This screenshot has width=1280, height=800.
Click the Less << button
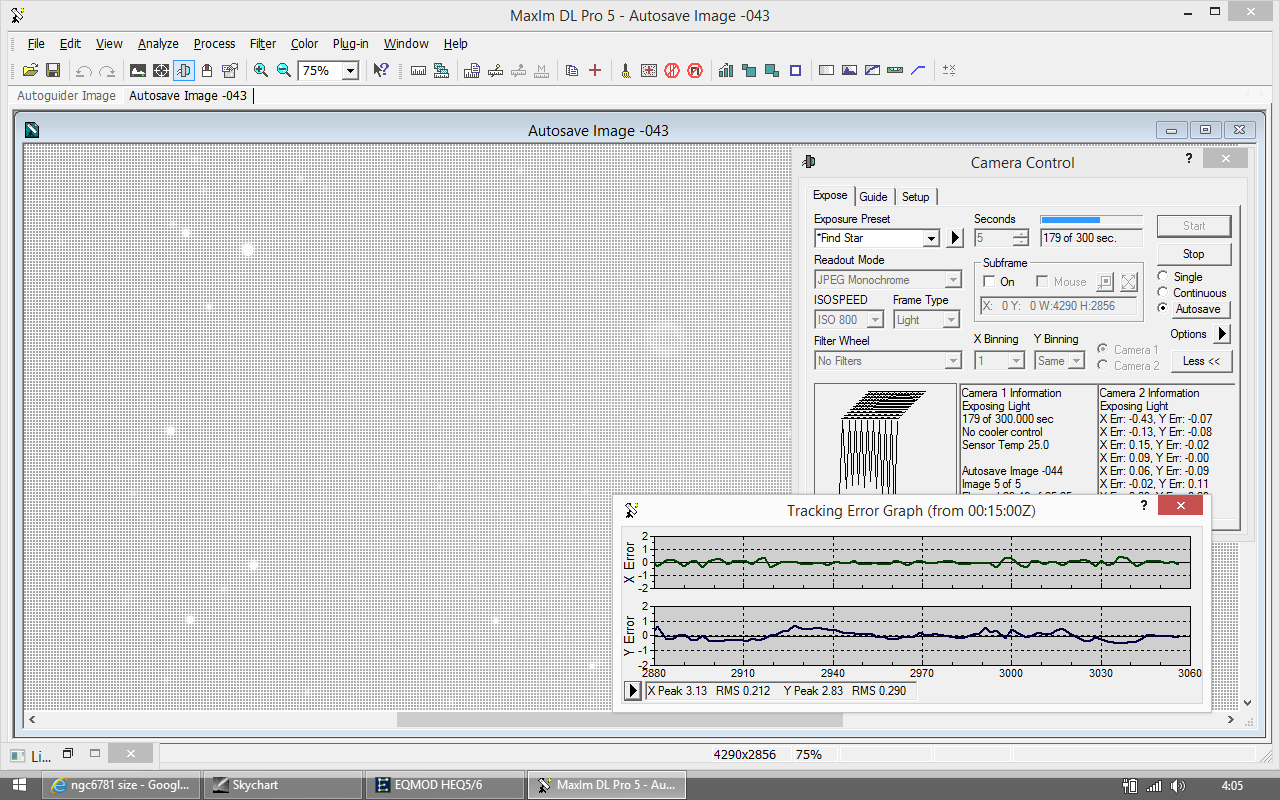[1201, 361]
